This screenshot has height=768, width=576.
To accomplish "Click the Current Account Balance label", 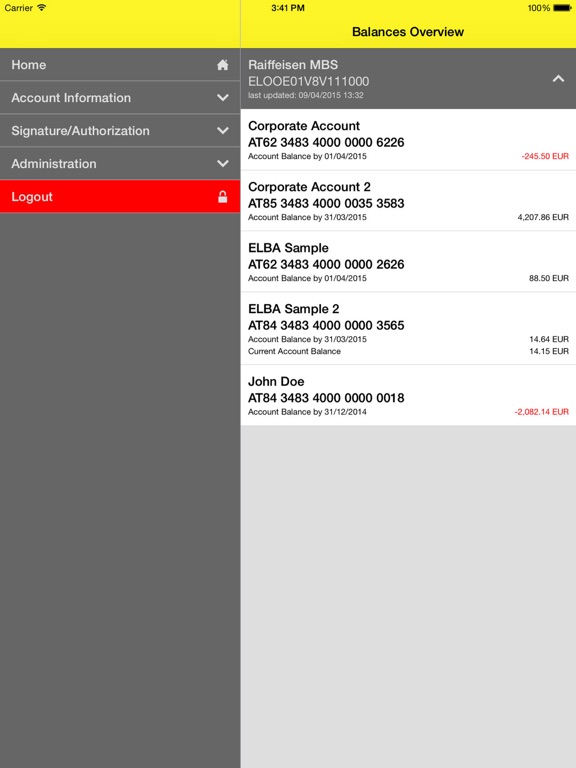I will (294, 351).
